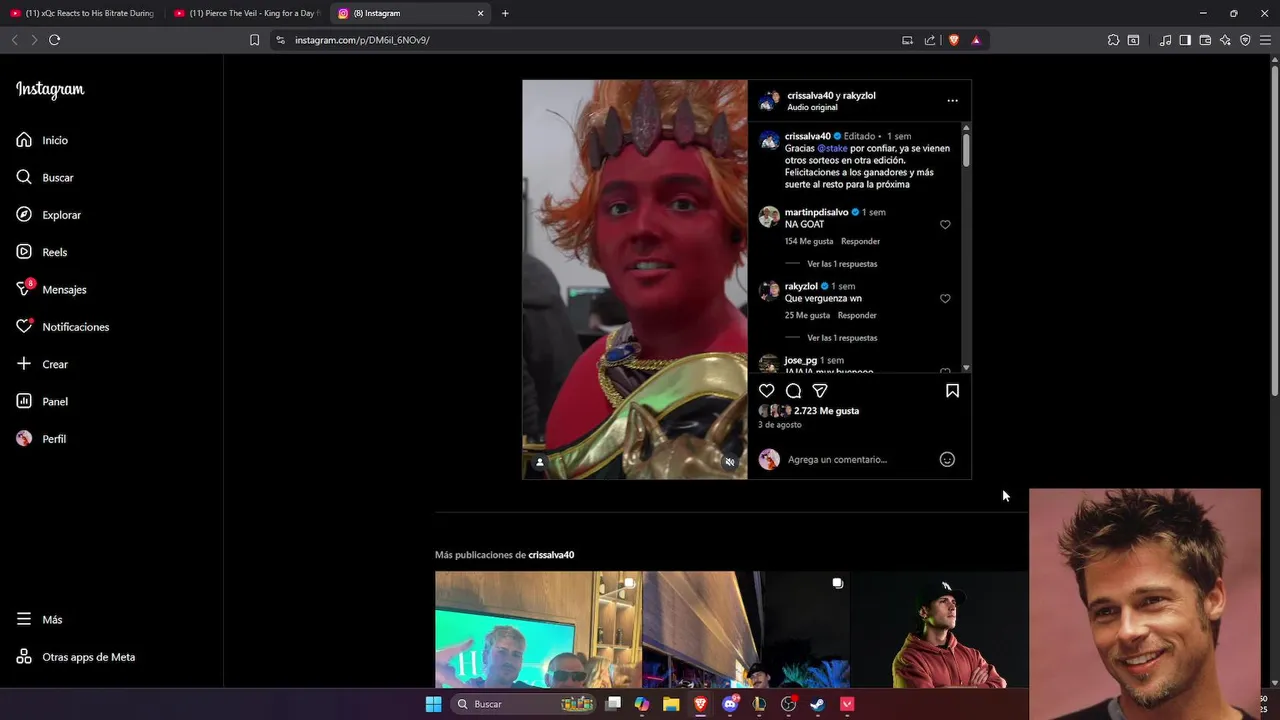Open the @stake mention link
The width and height of the screenshot is (1280, 720).
tap(832, 148)
